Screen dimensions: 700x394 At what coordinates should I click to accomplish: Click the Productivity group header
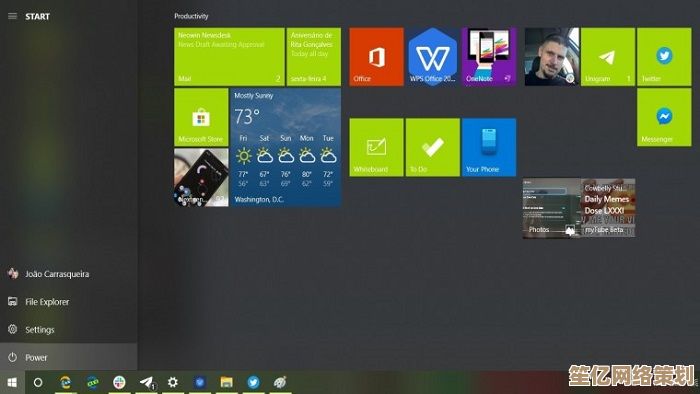191,16
